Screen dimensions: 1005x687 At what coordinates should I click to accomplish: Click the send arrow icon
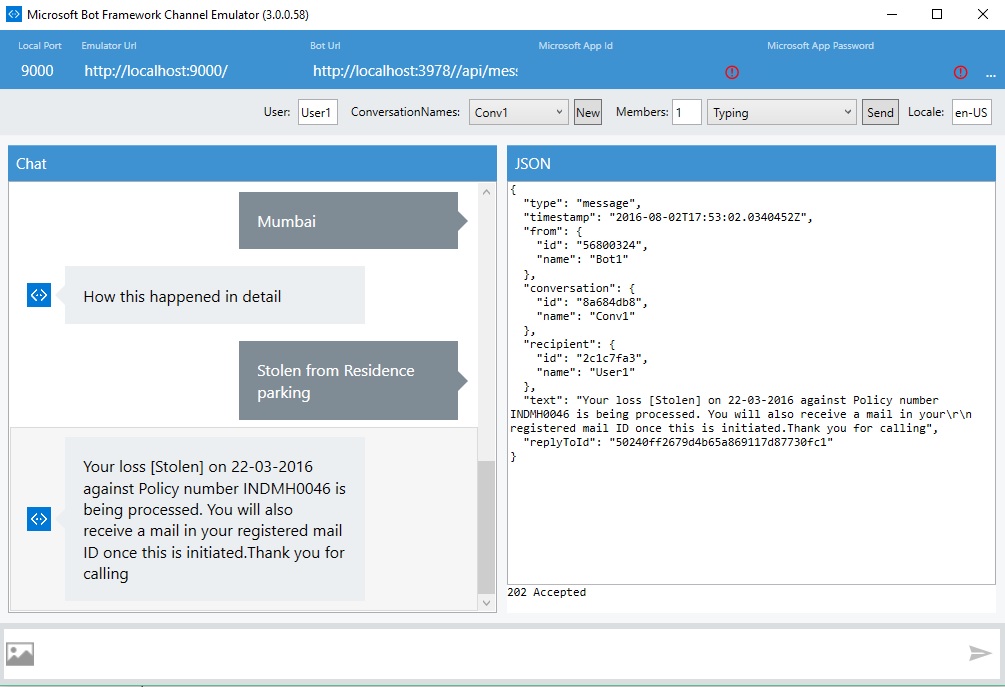tap(980, 653)
